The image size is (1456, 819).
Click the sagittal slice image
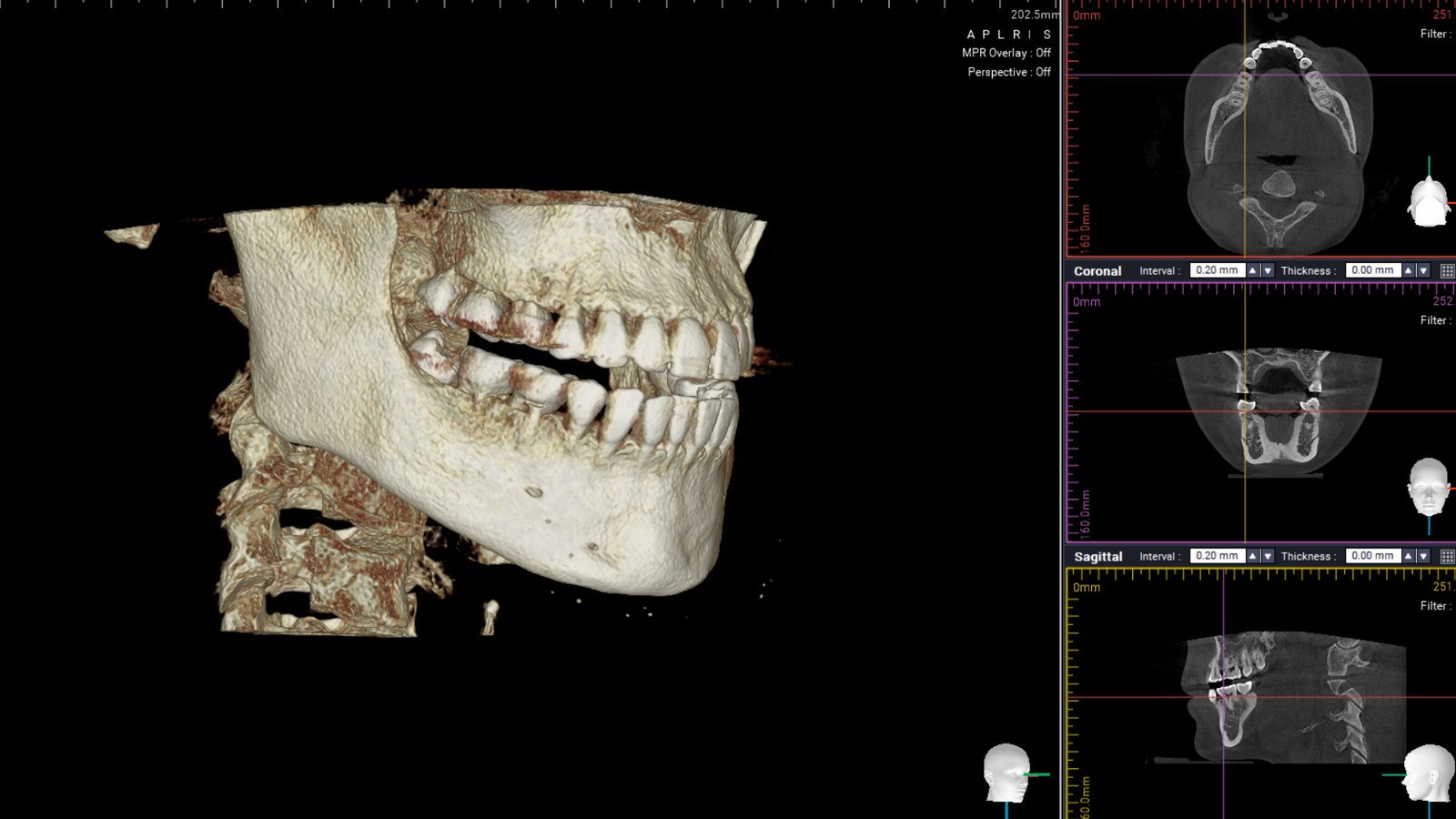1294,698
